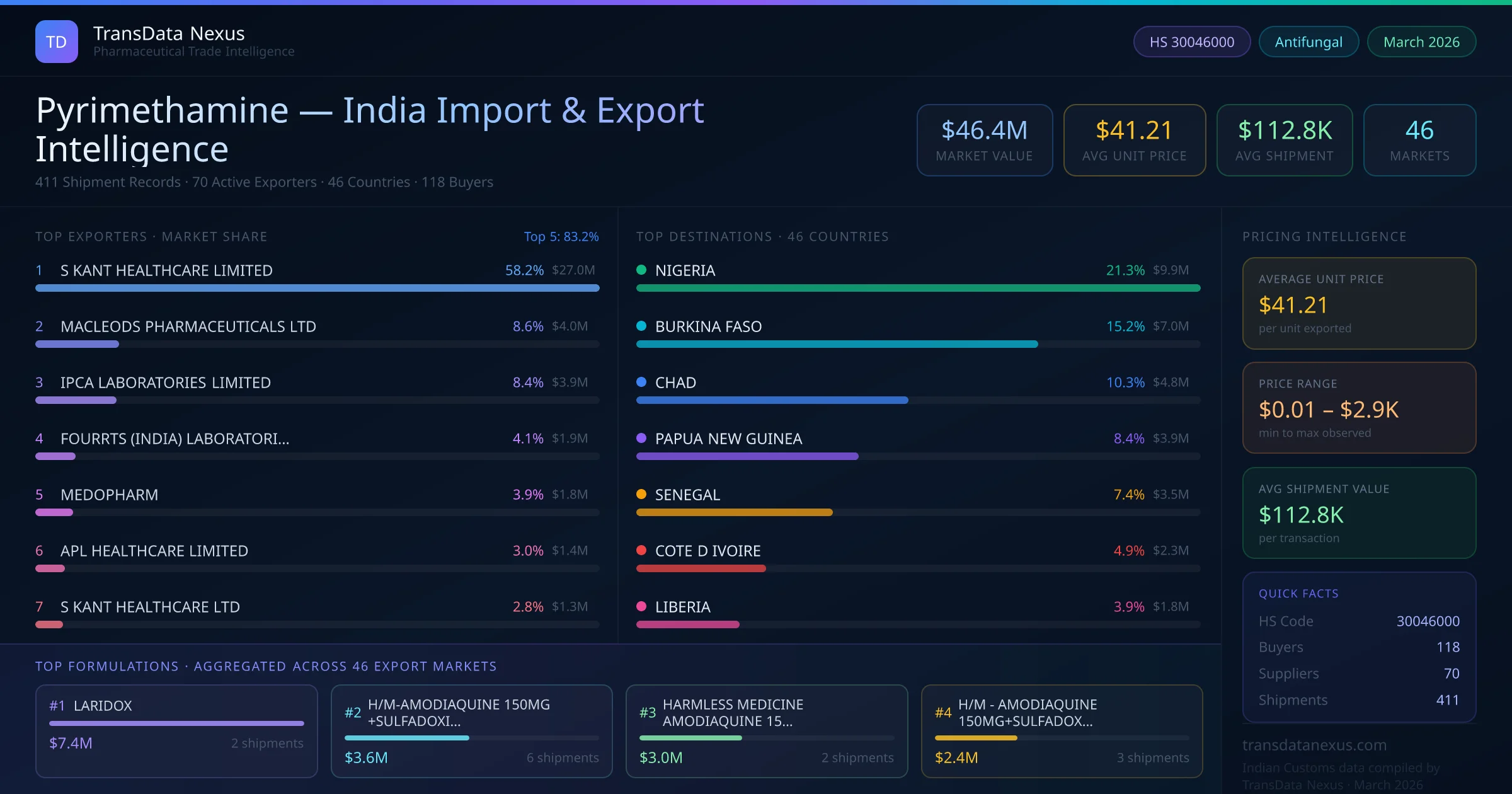
Task: Click the March 2026 date pill
Action: (1421, 42)
